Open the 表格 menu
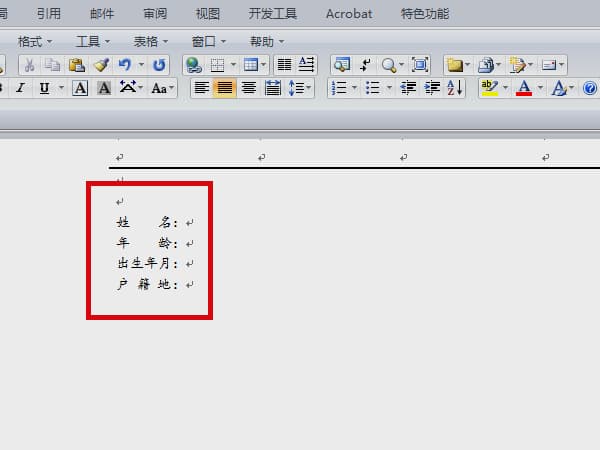 [151, 41]
